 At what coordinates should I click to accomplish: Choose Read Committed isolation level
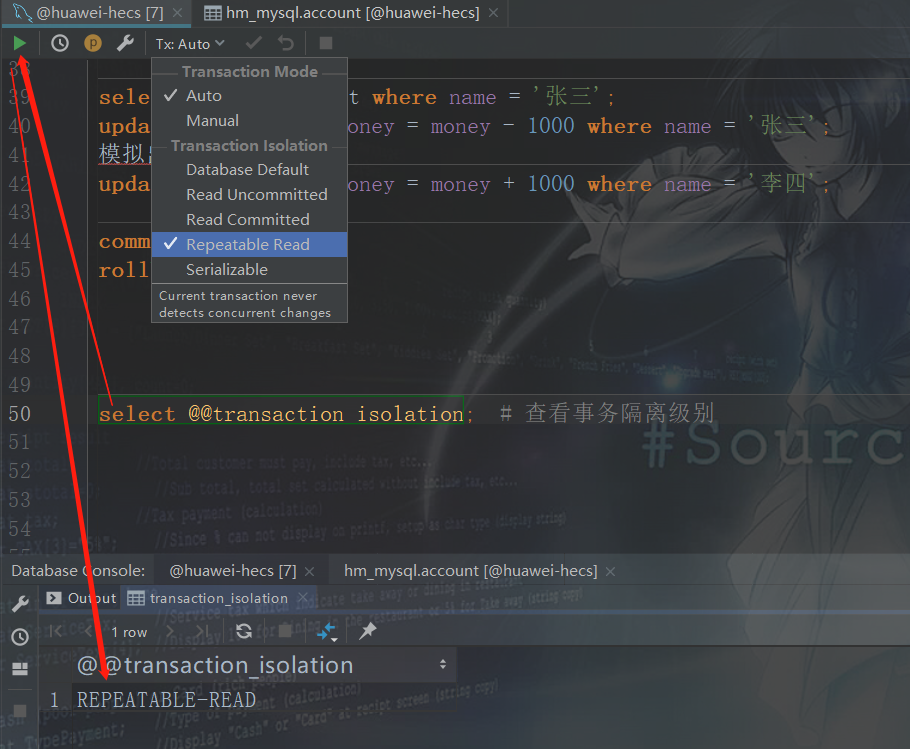250,220
